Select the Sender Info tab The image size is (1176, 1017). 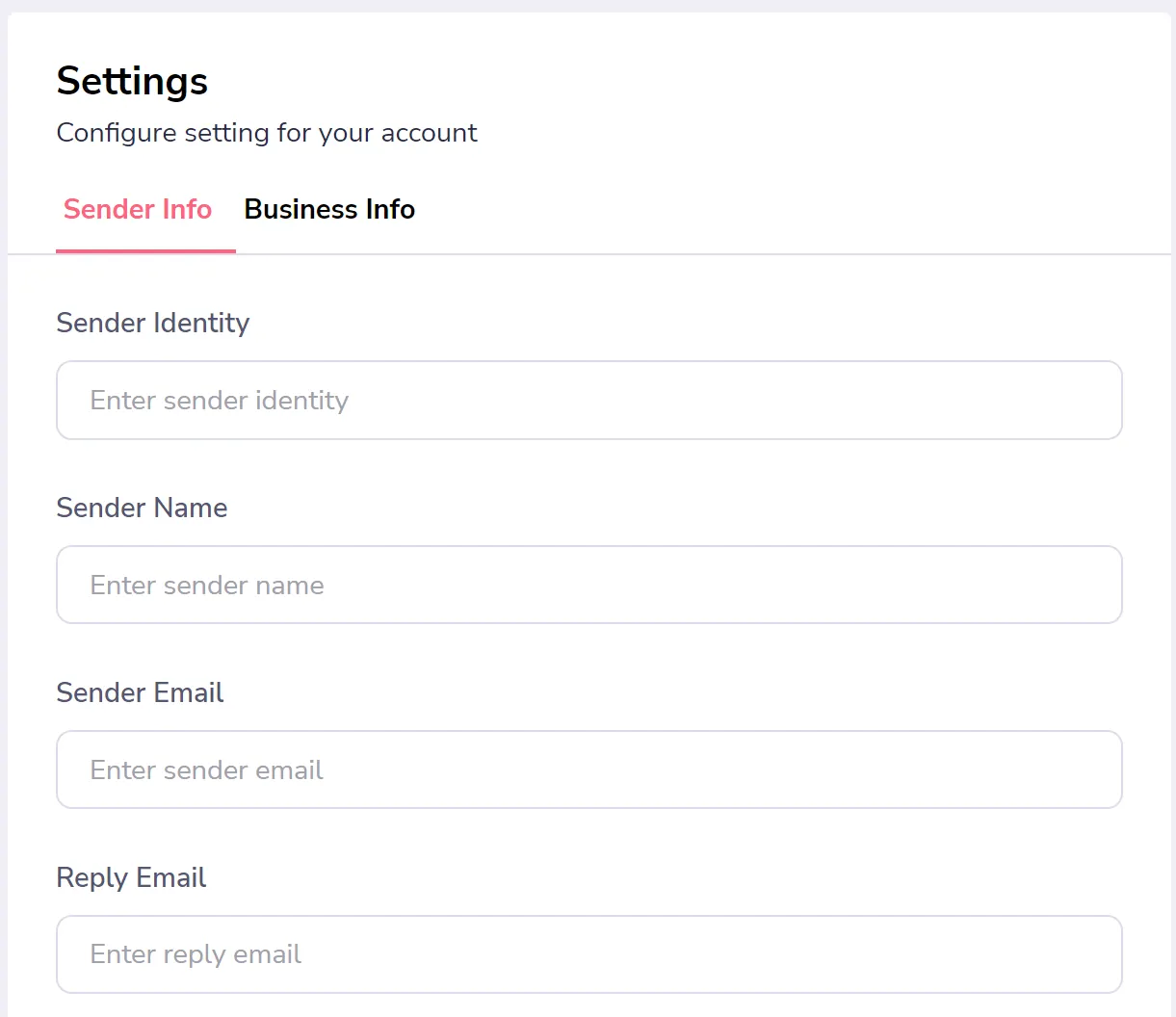[138, 209]
